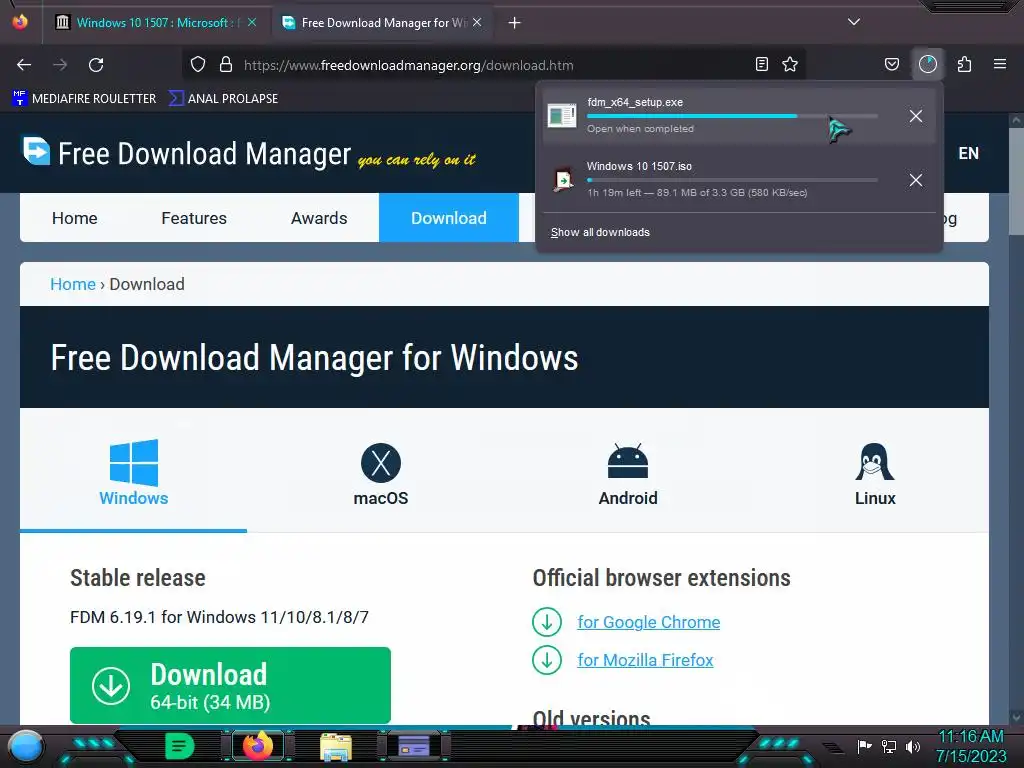Bookmark this page with the star icon
The height and width of the screenshot is (768, 1024).
[x=790, y=64]
